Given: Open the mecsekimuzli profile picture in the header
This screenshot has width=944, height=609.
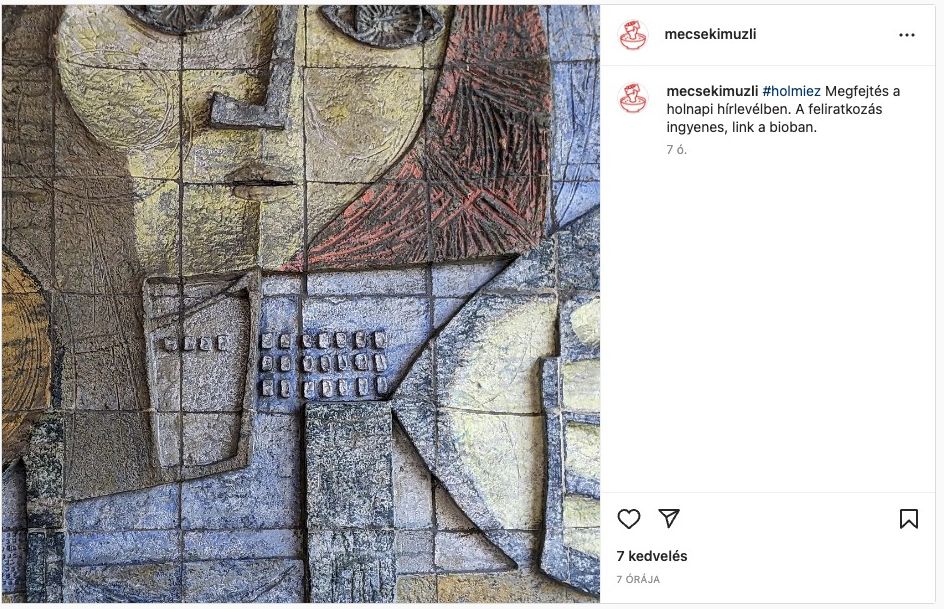Looking at the screenshot, I should point(633,35).
